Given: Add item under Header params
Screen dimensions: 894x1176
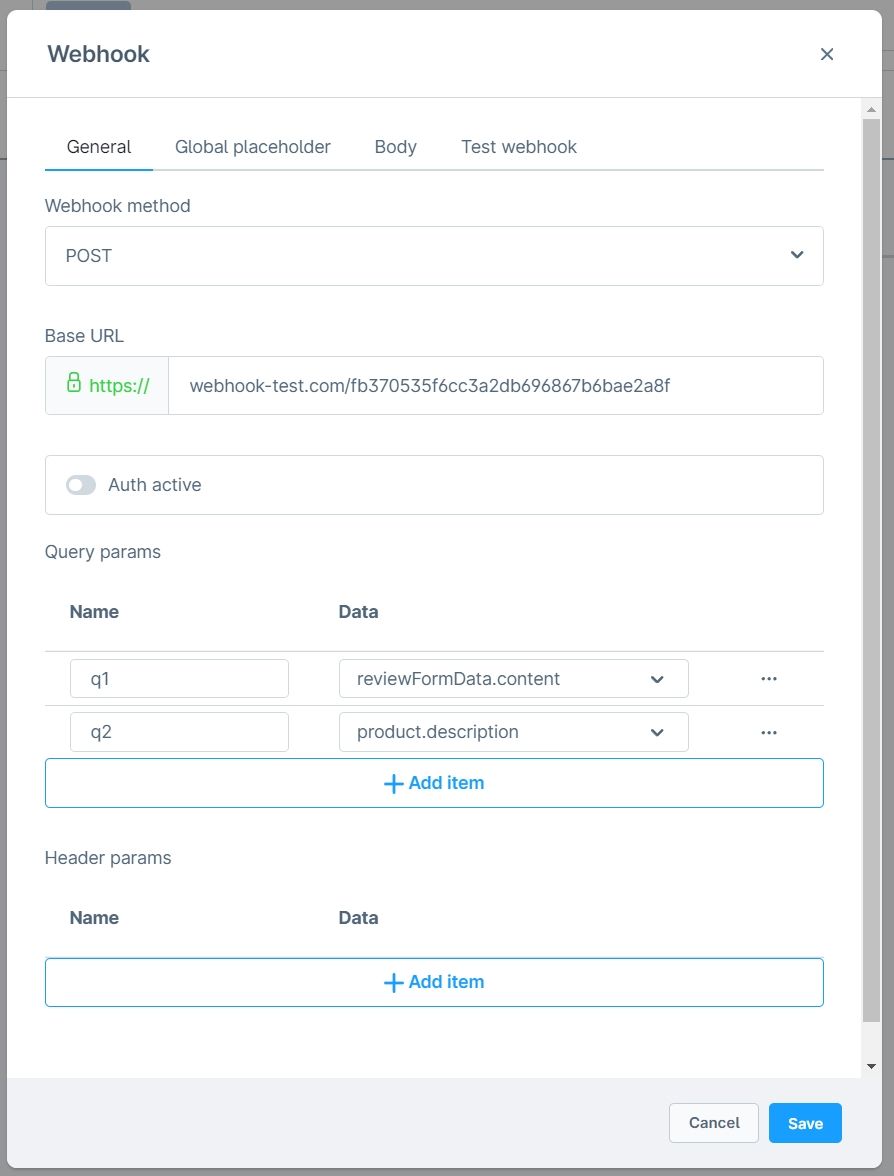Looking at the screenshot, I should point(434,982).
